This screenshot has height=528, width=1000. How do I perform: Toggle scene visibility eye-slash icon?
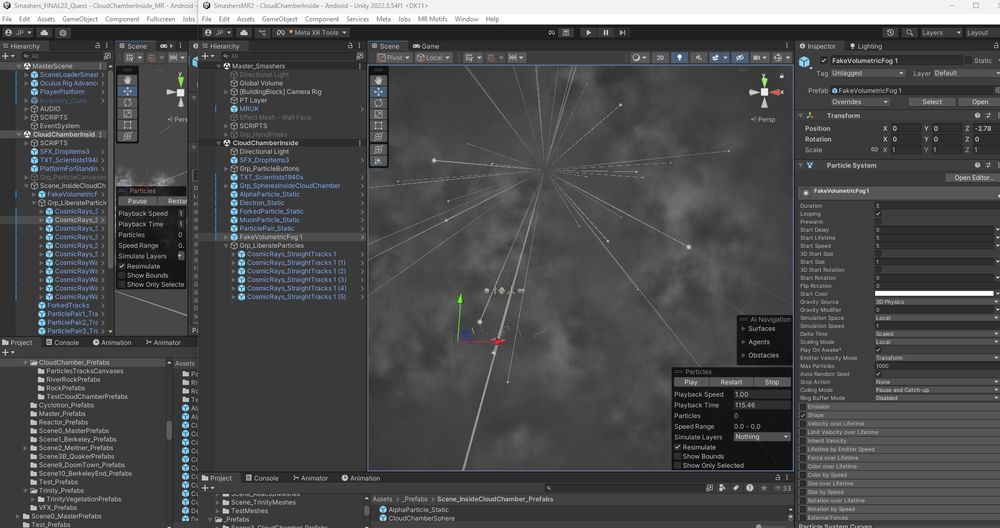(739, 58)
